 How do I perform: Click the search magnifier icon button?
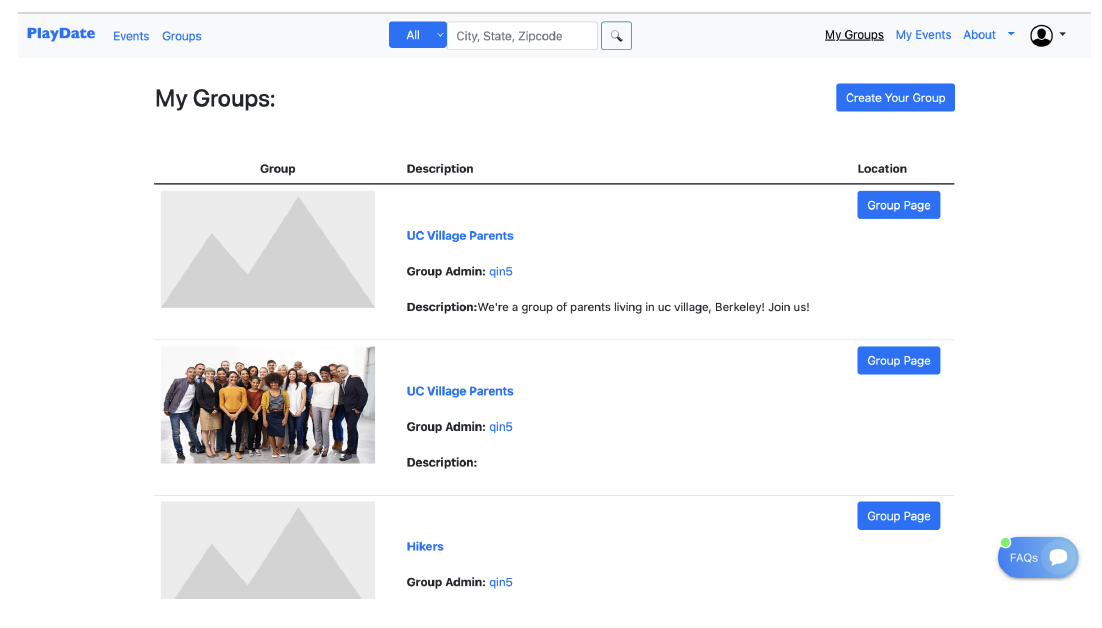coord(616,36)
